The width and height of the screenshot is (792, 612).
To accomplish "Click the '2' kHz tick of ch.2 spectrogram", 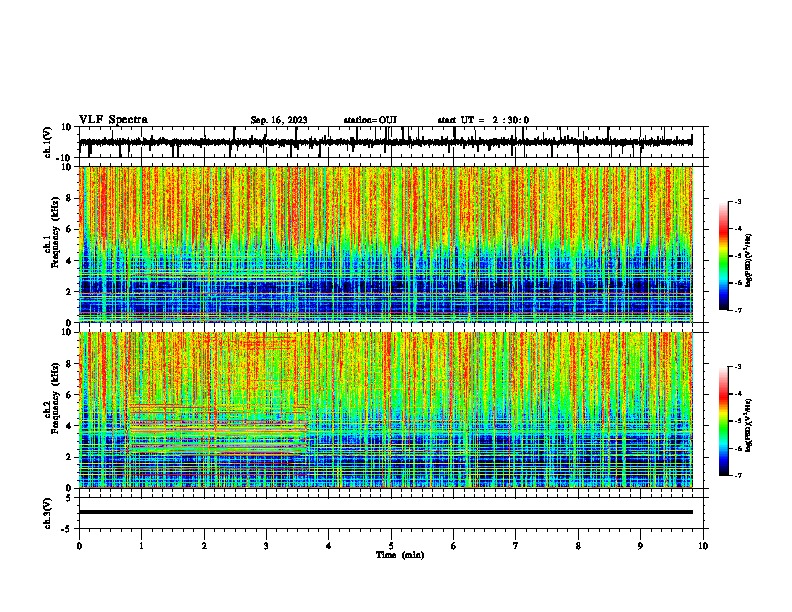I will (x=69, y=457).
